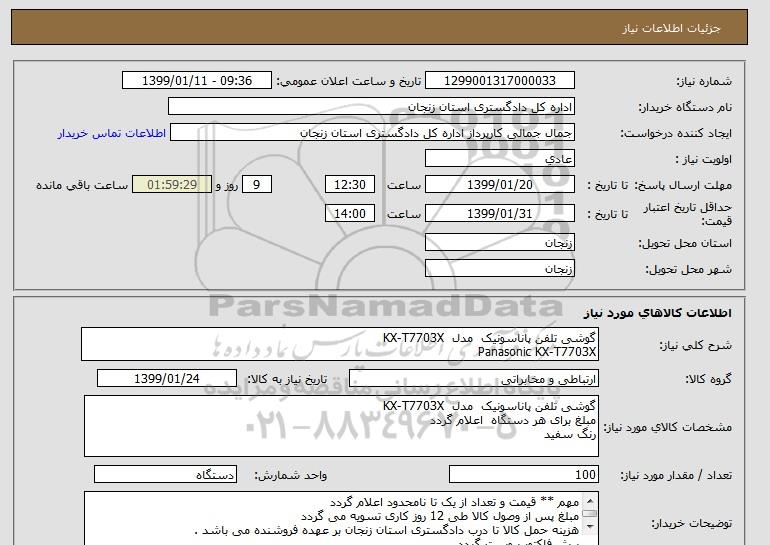Click the delivery city field (شهر محل تحویل: زنجان)
The image size is (770, 545).
(499, 269)
